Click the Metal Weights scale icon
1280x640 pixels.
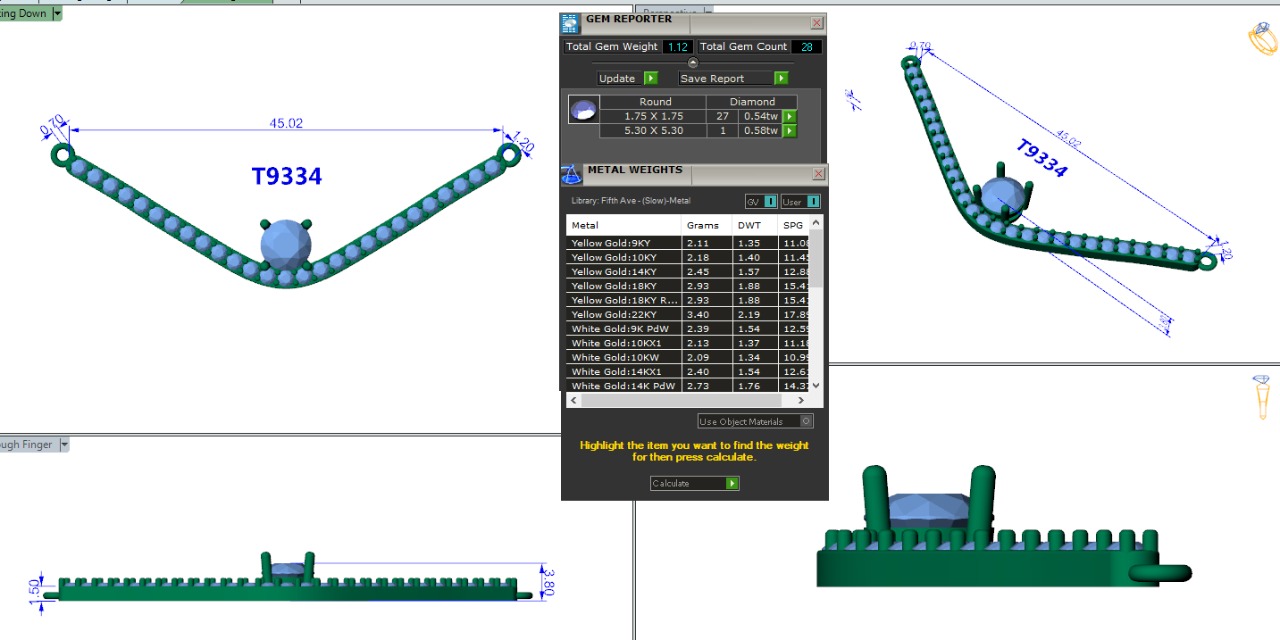click(571, 175)
